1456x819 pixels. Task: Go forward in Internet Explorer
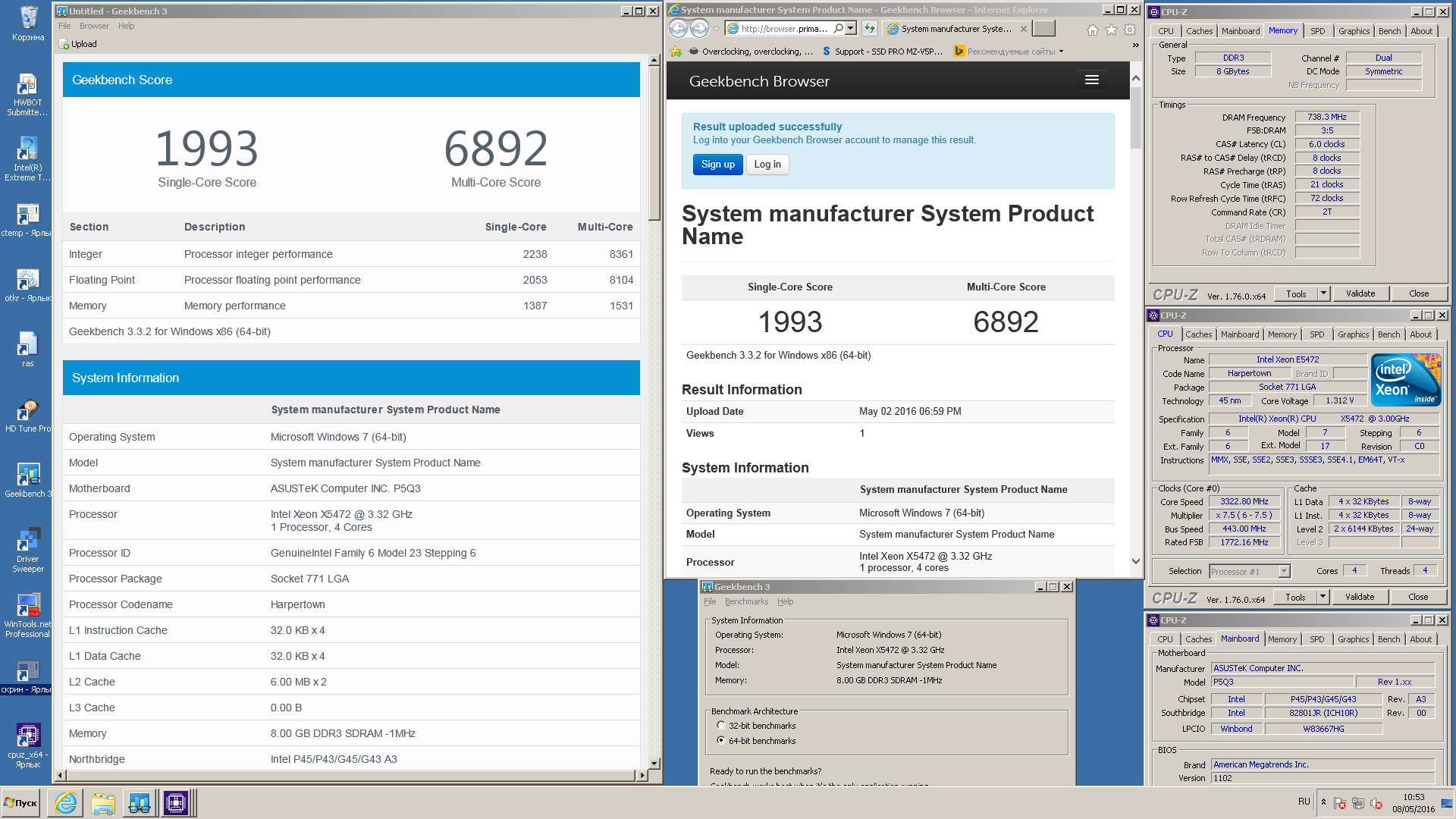699,29
